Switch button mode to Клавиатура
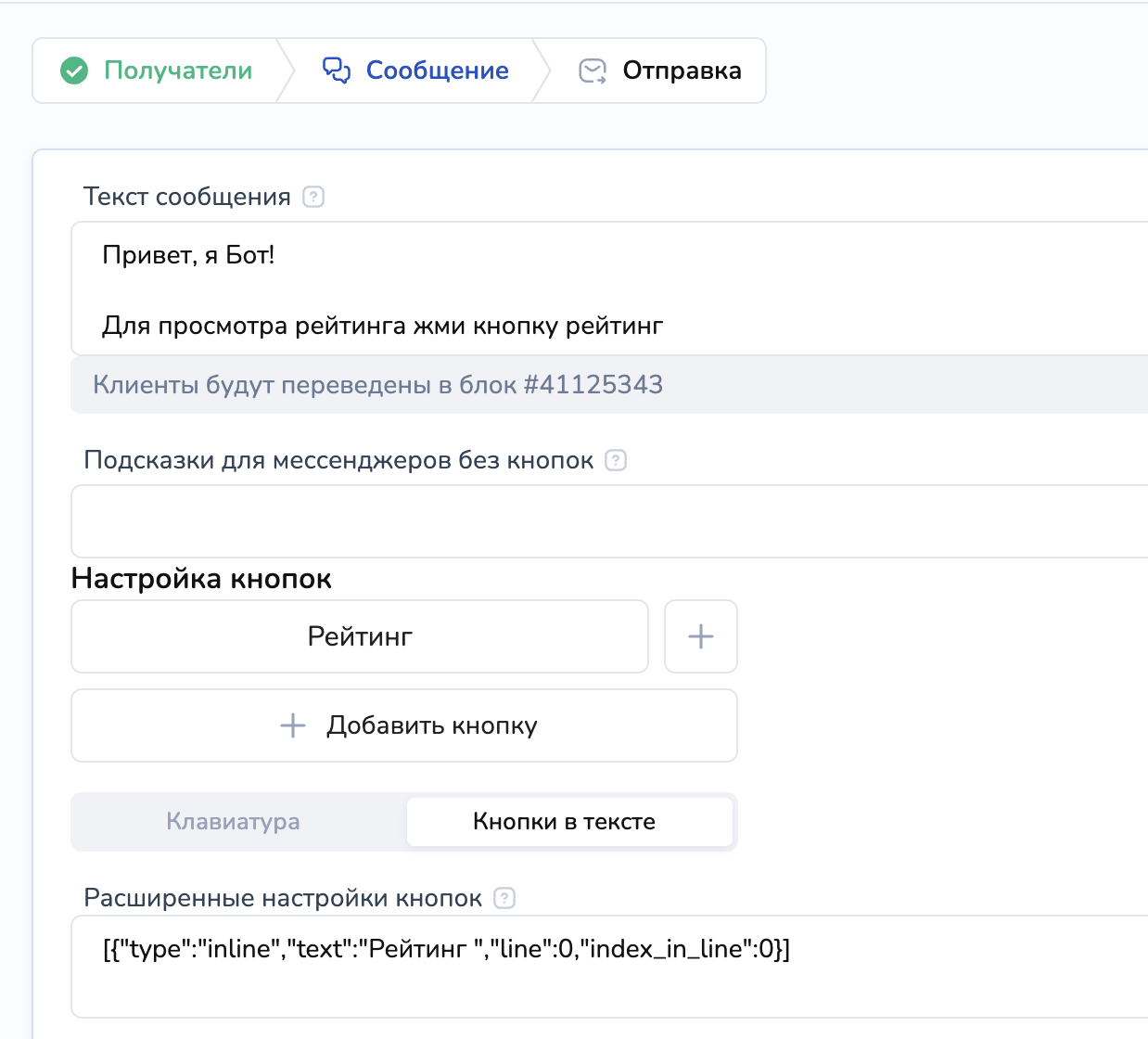 [x=234, y=822]
